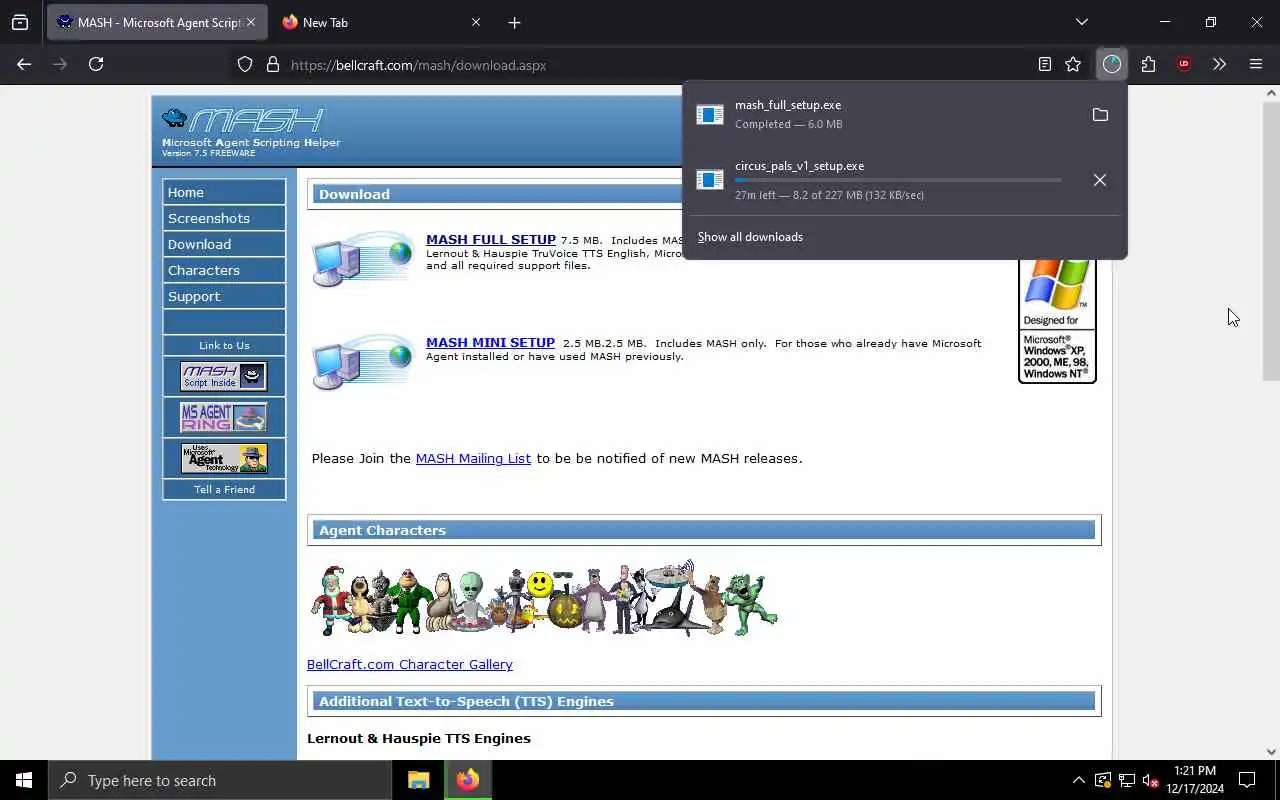The height and width of the screenshot is (800, 1280).
Task: Click Show all downloads
Action: point(750,237)
